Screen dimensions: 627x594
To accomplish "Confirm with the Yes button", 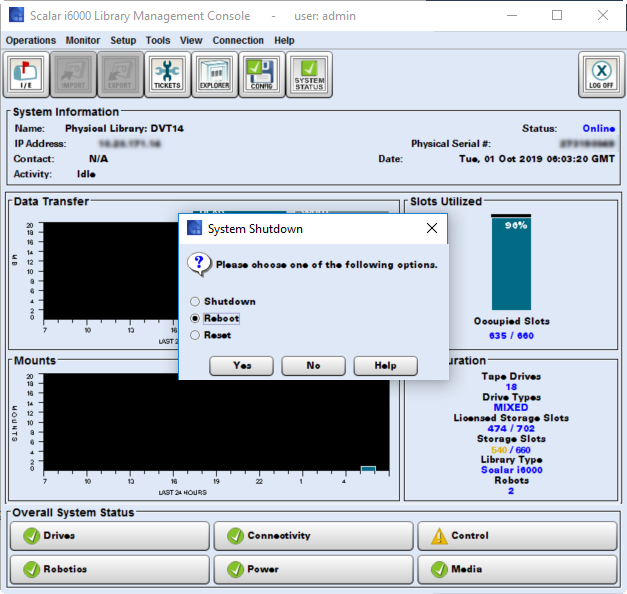I will 242,366.
